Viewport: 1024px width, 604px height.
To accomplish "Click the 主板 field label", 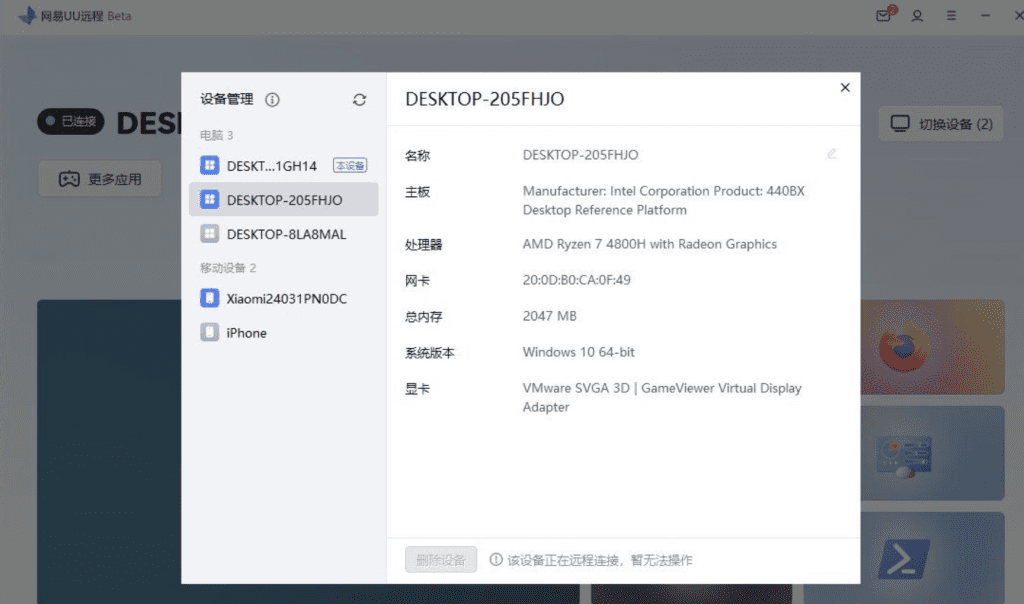I will (417, 192).
